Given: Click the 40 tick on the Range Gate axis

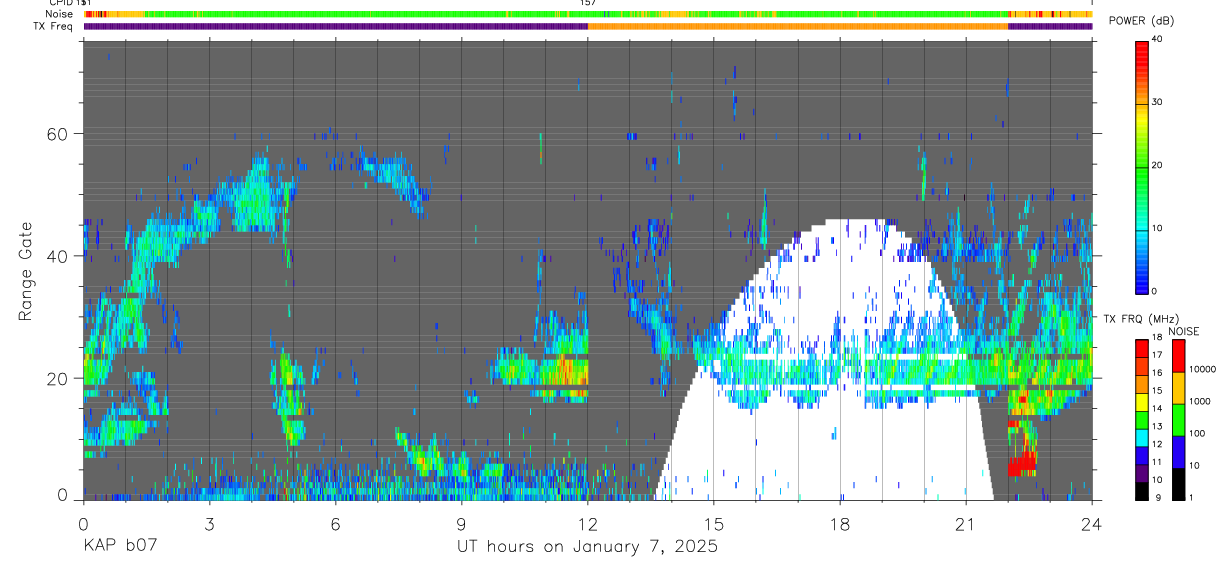Looking at the screenshot, I should [x=58, y=256].
